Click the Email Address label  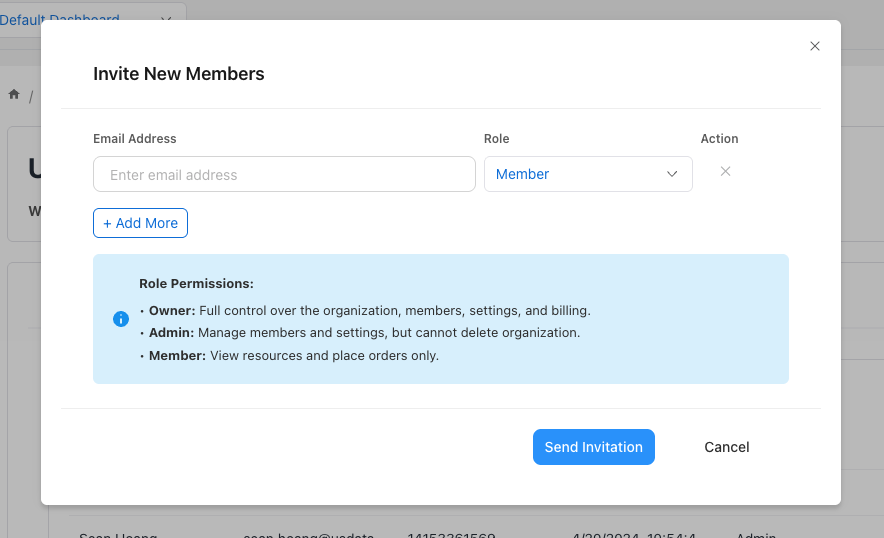135,139
